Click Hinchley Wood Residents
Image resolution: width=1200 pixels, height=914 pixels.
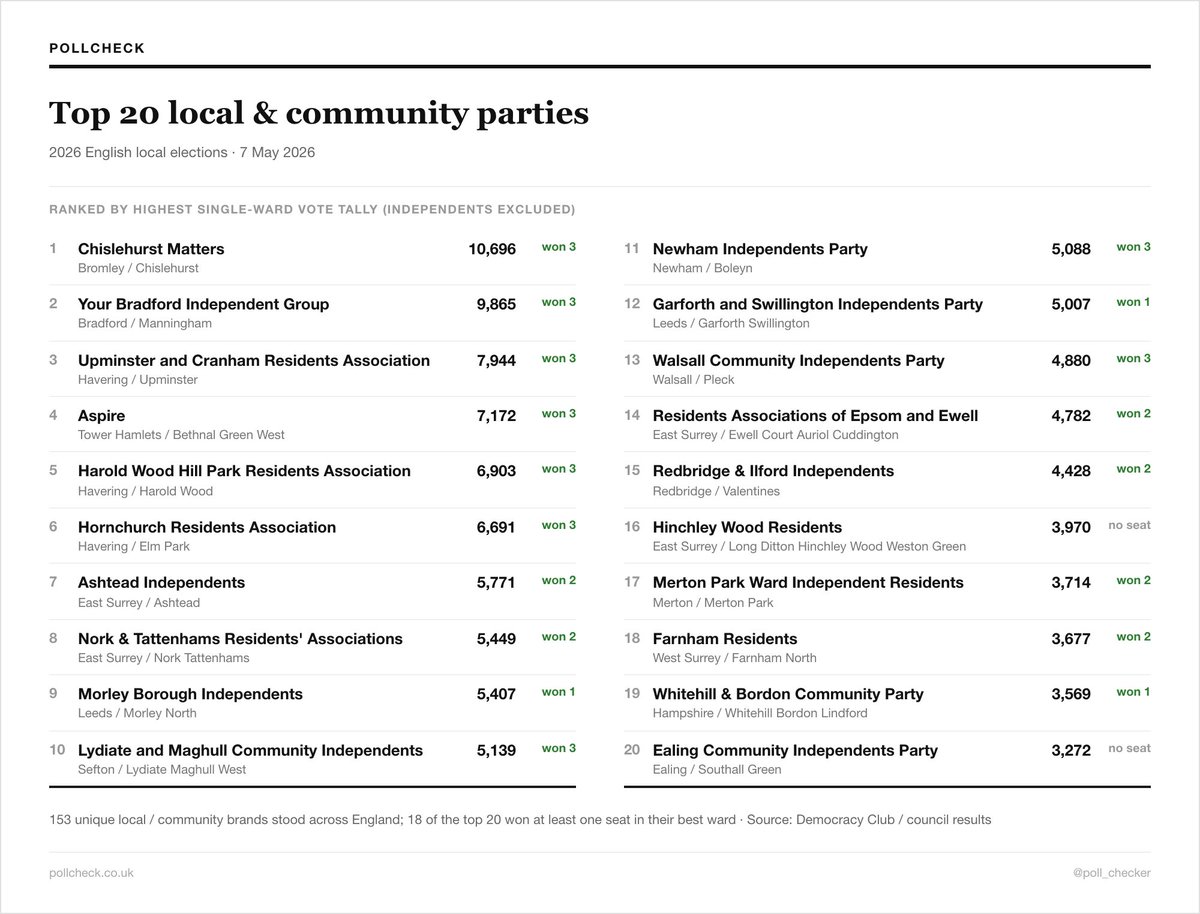click(747, 527)
